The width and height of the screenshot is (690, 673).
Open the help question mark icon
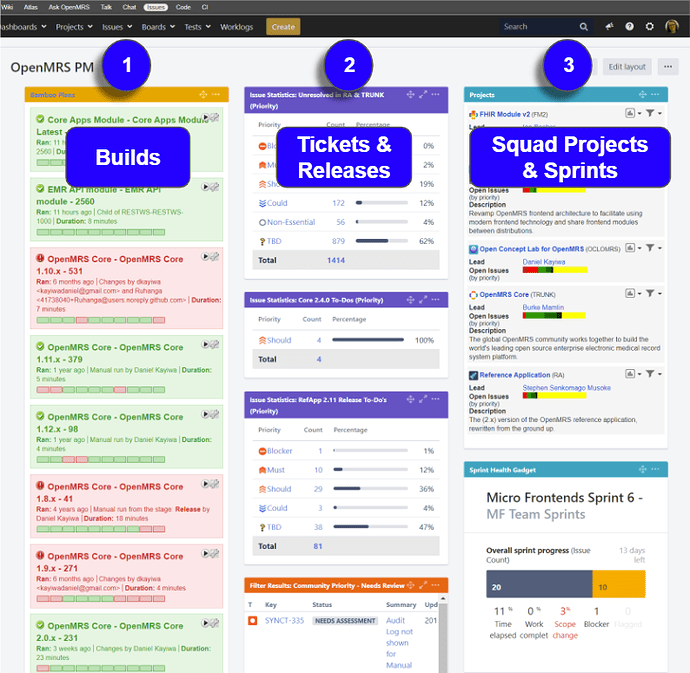coord(630,27)
